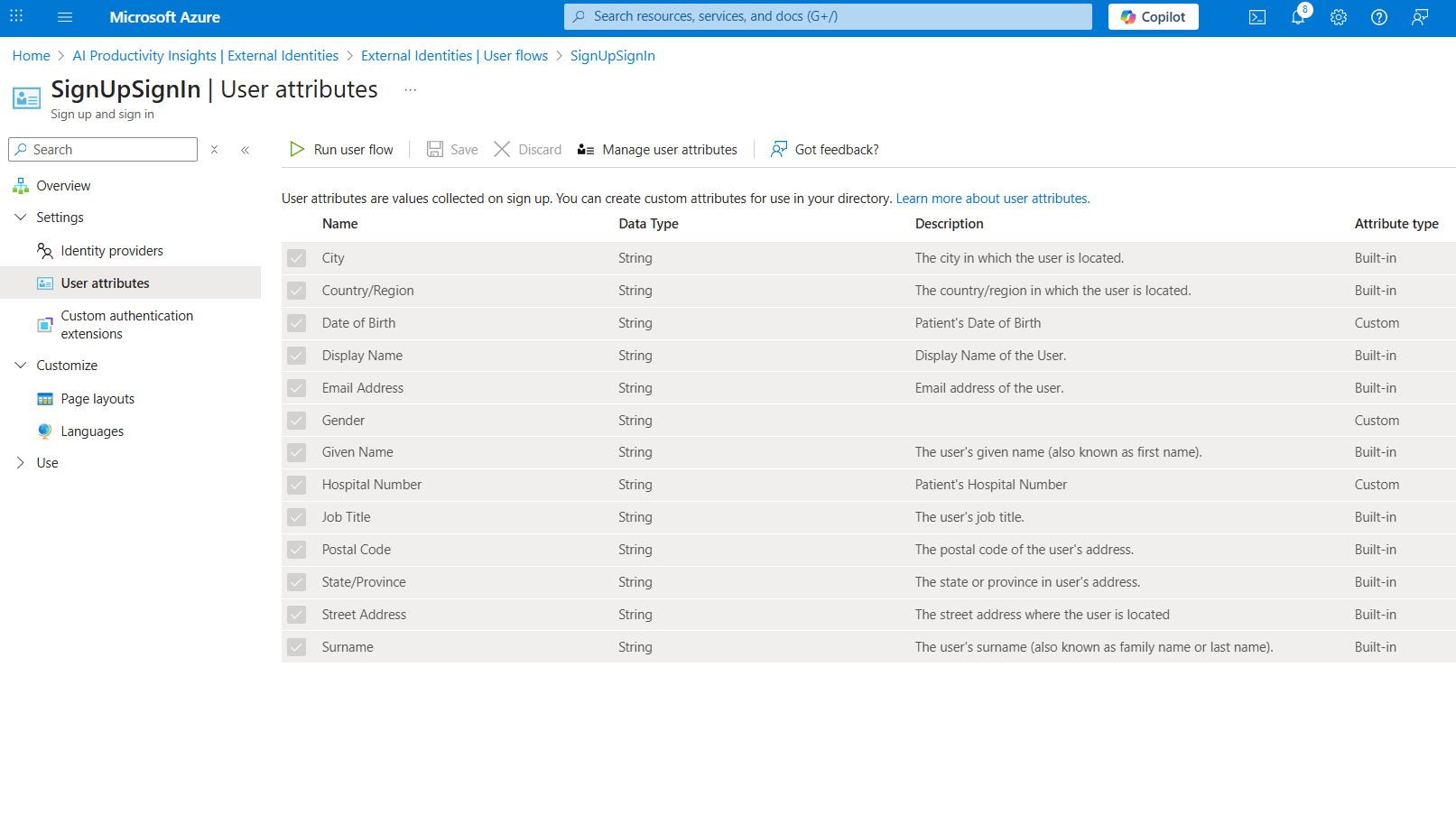Click the top bar feedback icon
This screenshot has width=1456, height=825.
click(1420, 17)
